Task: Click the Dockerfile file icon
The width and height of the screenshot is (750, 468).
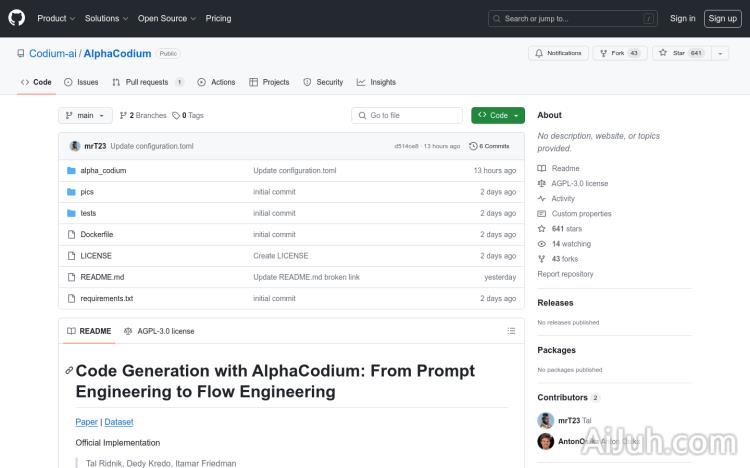Action: pyautogui.click(x=71, y=235)
